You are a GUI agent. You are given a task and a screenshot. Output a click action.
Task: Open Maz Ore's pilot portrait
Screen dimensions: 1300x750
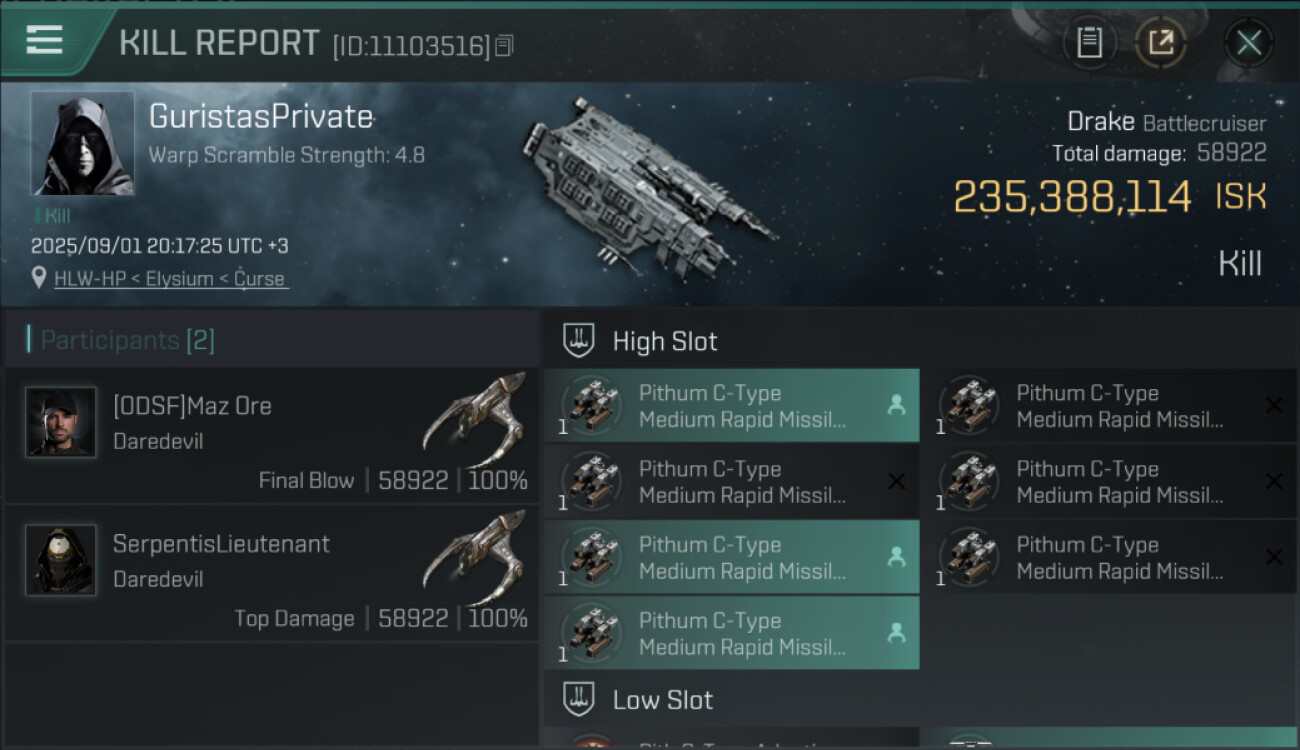pos(61,422)
